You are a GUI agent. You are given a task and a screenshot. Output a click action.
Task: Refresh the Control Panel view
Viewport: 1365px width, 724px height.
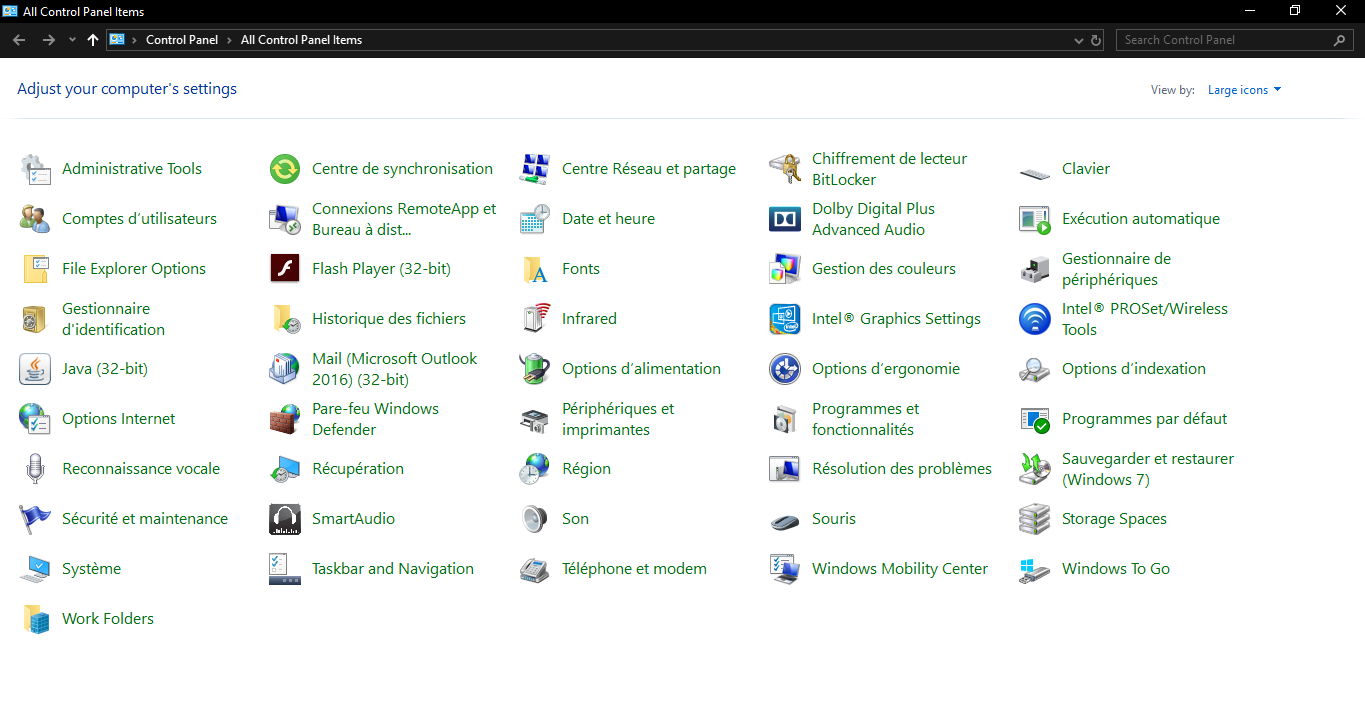click(1096, 40)
